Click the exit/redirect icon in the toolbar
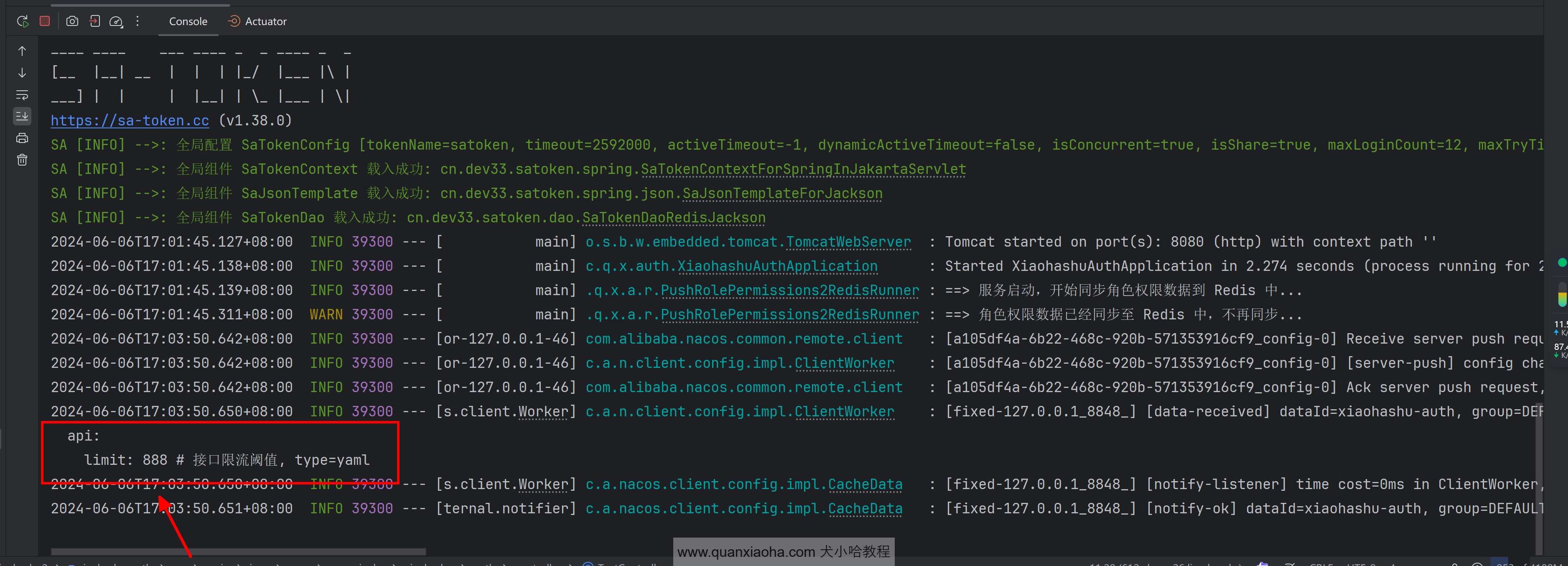Screen dimensions: 1568x566 [94, 21]
